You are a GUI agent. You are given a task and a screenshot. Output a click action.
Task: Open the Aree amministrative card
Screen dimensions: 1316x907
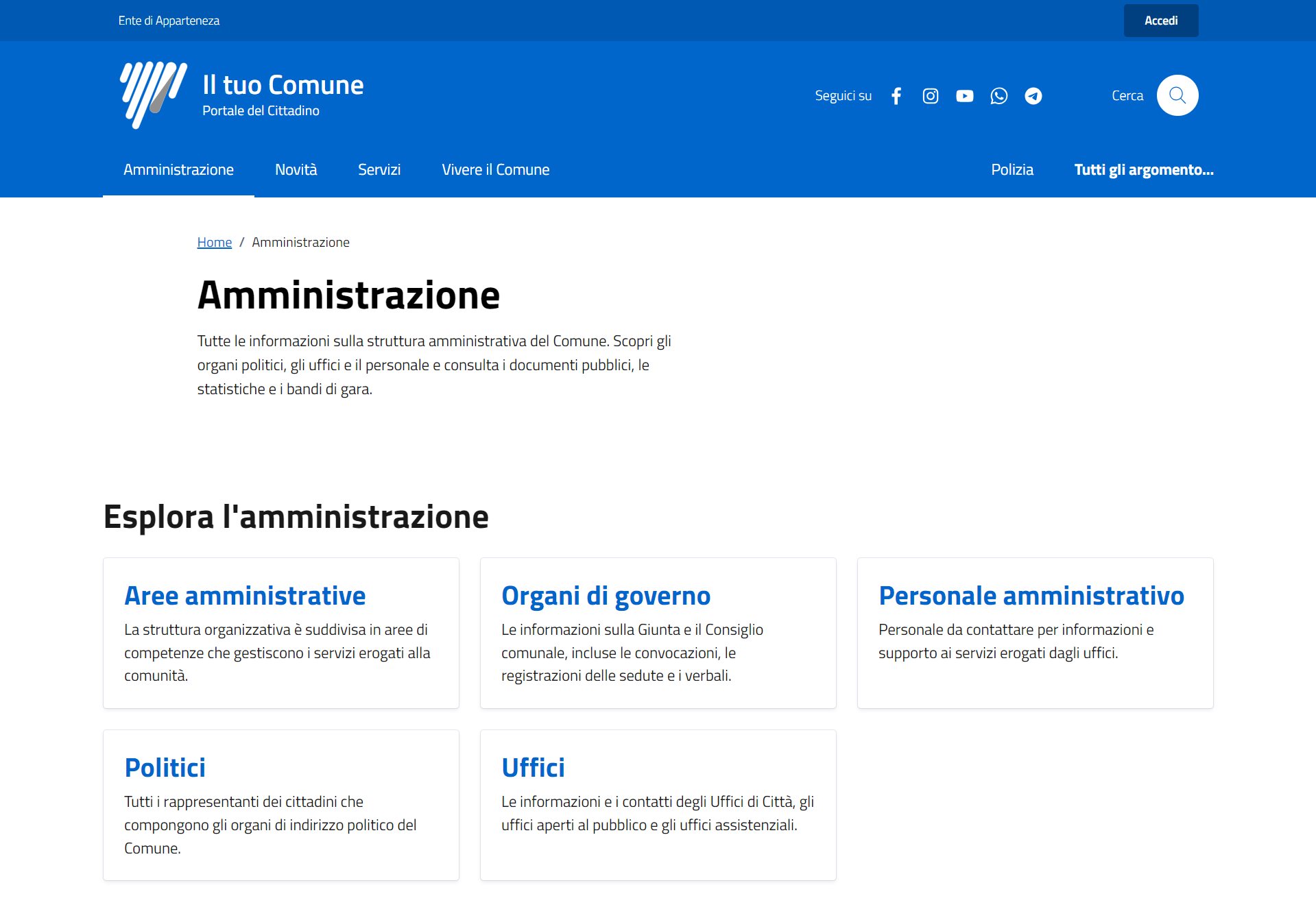tap(245, 596)
